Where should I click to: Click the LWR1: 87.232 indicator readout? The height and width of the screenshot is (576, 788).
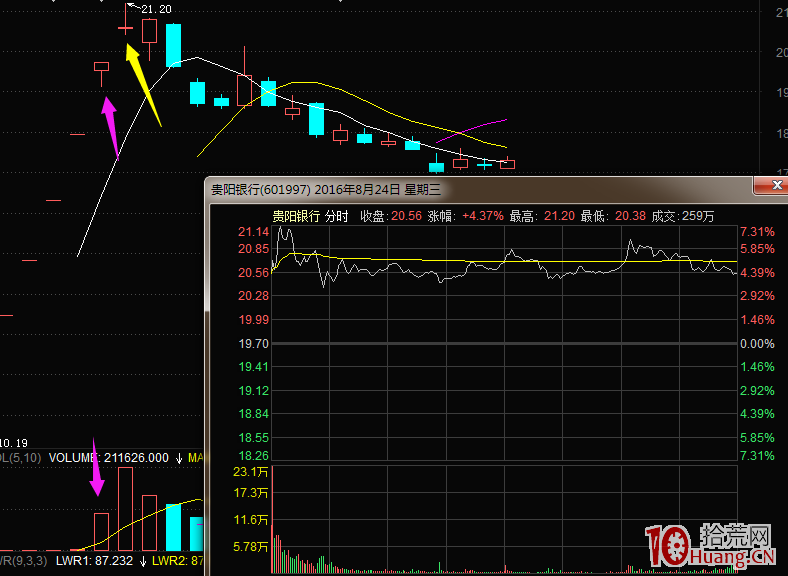click(x=94, y=561)
